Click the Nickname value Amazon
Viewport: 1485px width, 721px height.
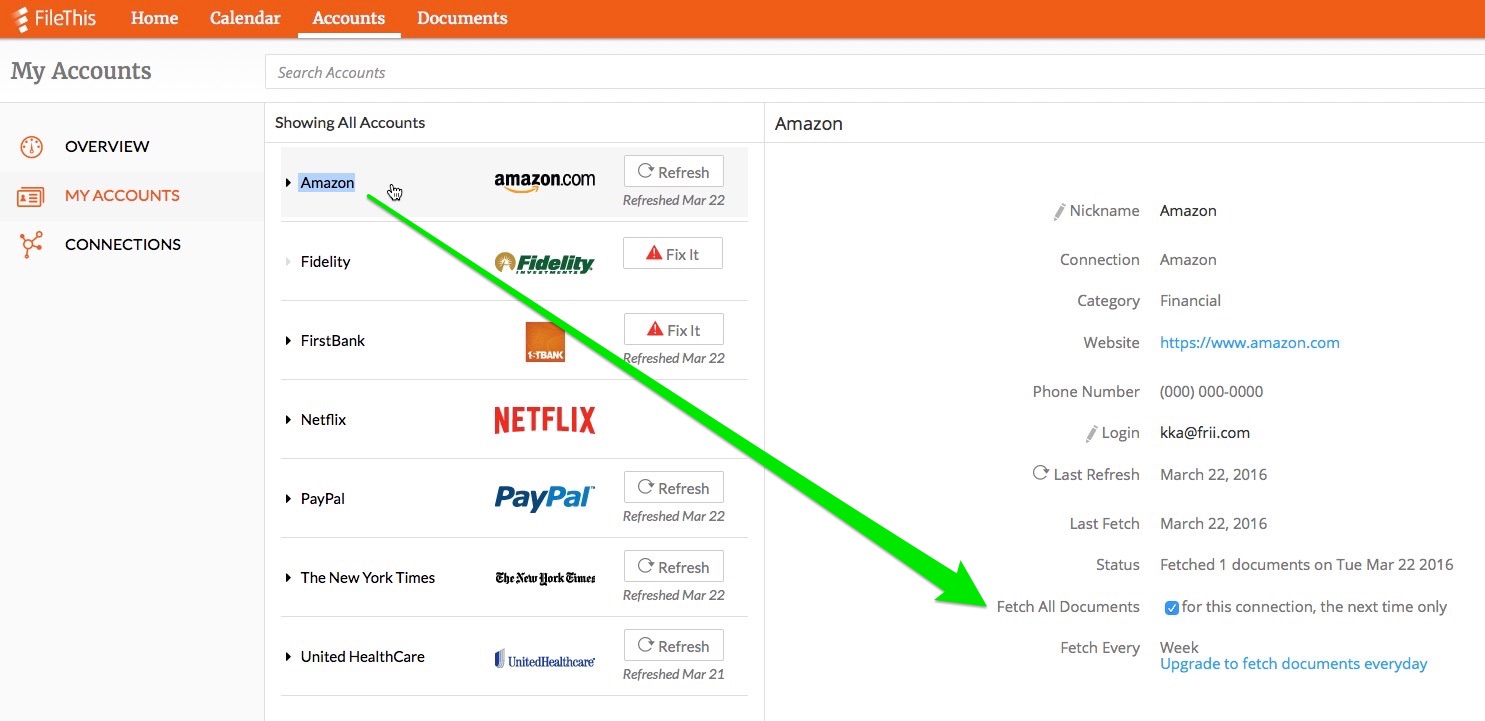(x=1188, y=212)
